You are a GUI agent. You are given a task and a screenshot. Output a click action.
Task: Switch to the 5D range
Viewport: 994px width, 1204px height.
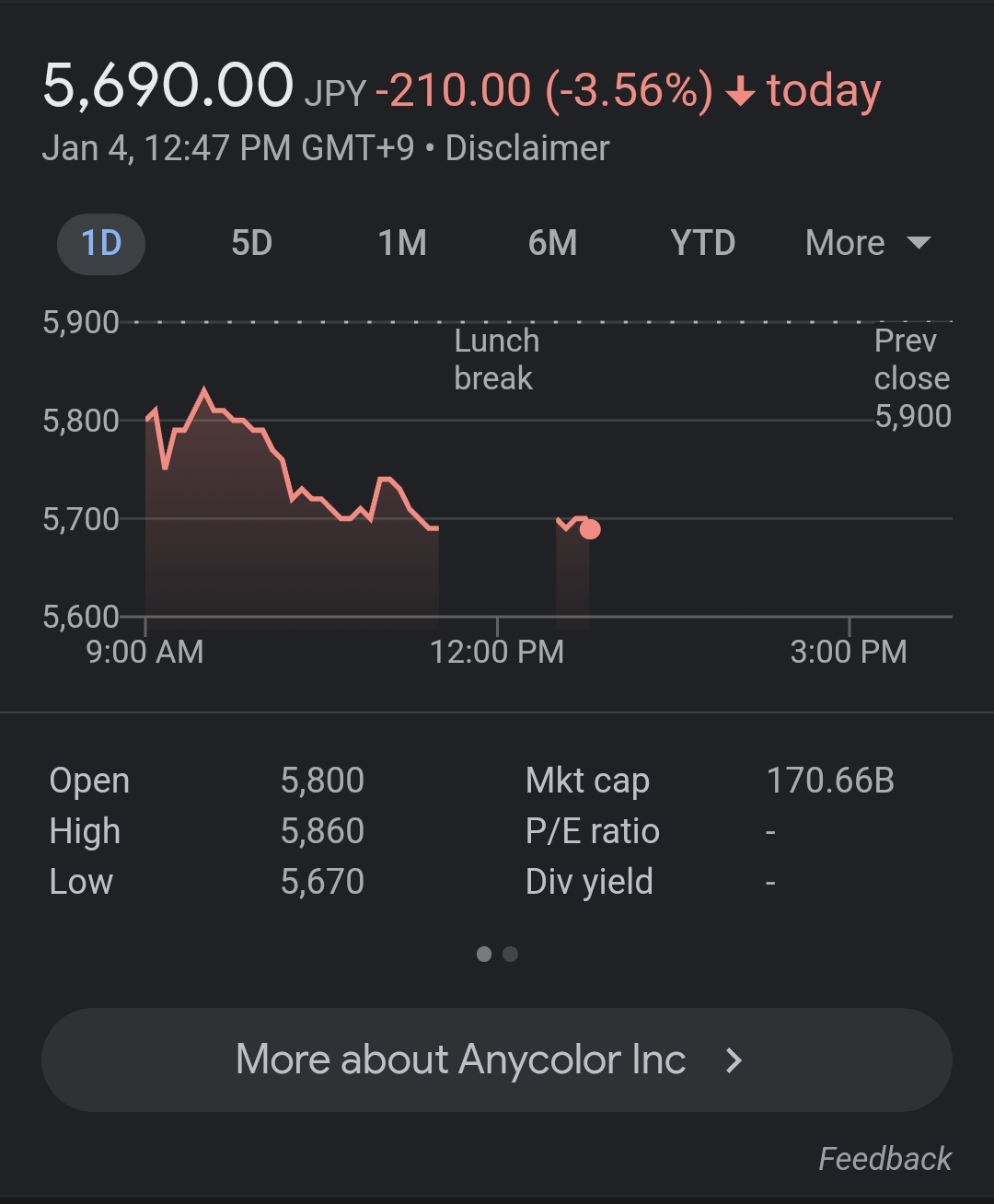pos(251,244)
